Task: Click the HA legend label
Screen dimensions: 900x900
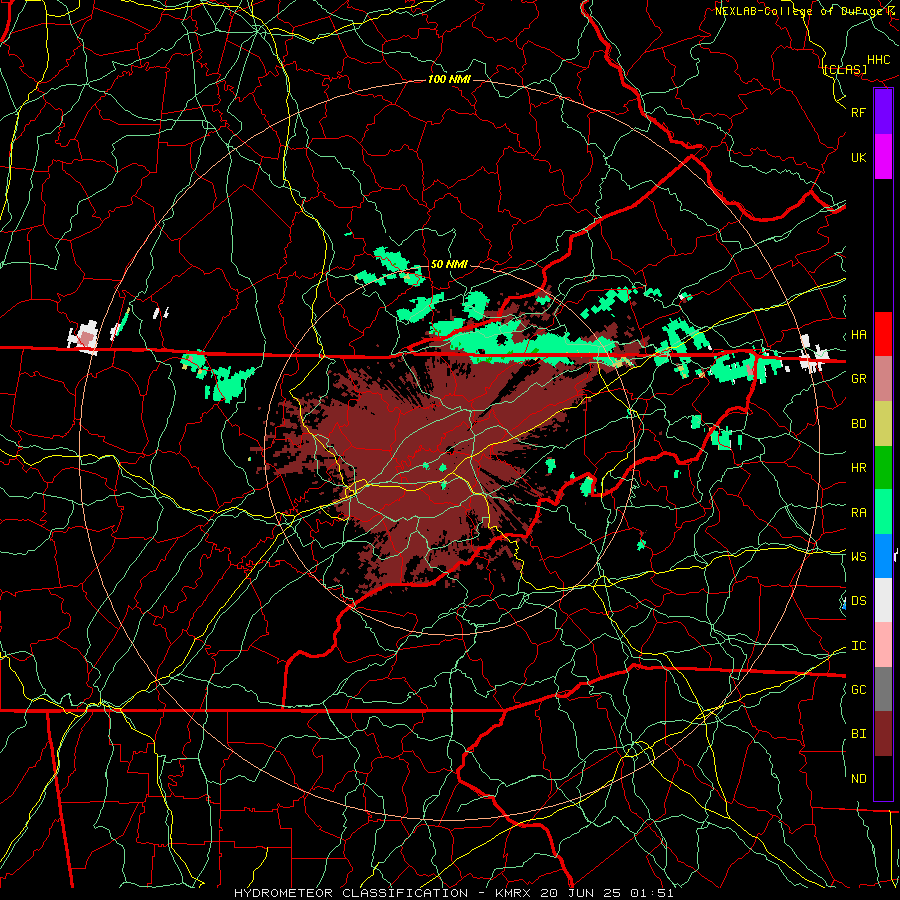Action: pos(858,335)
